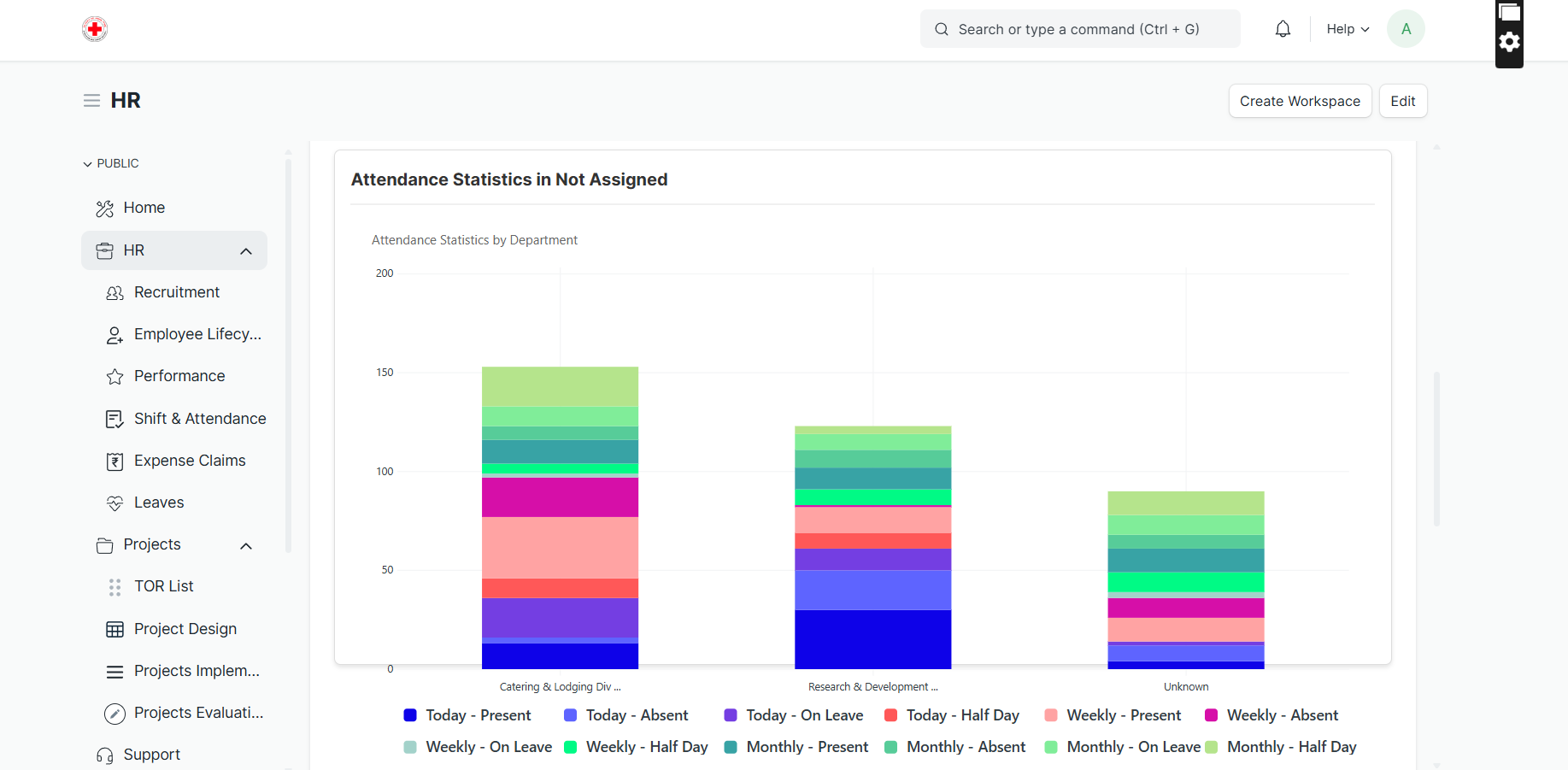Open the Help dropdown menu
This screenshot has width=1568, height=770.
point(1348,29)
